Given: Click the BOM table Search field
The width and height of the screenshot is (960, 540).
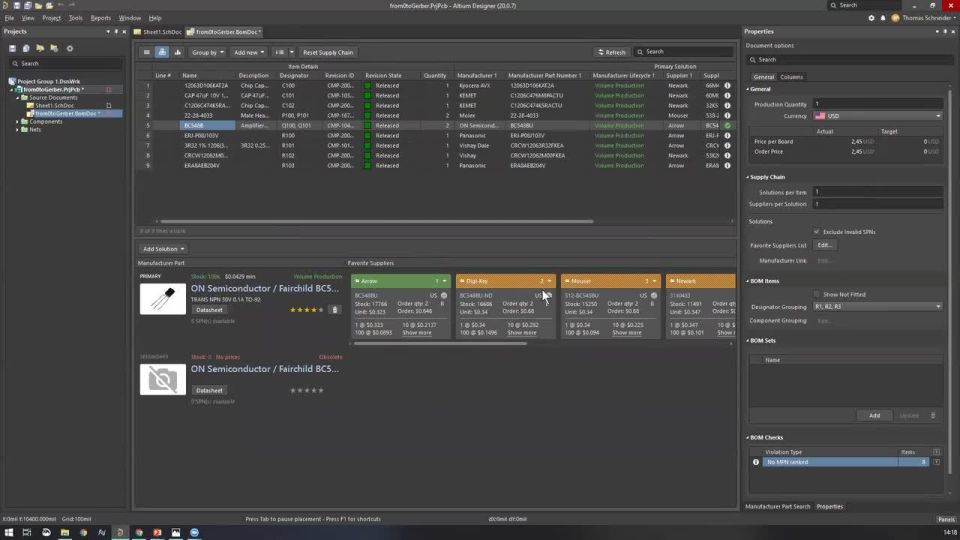Looking at the screenshot, I should coord(683,52).
